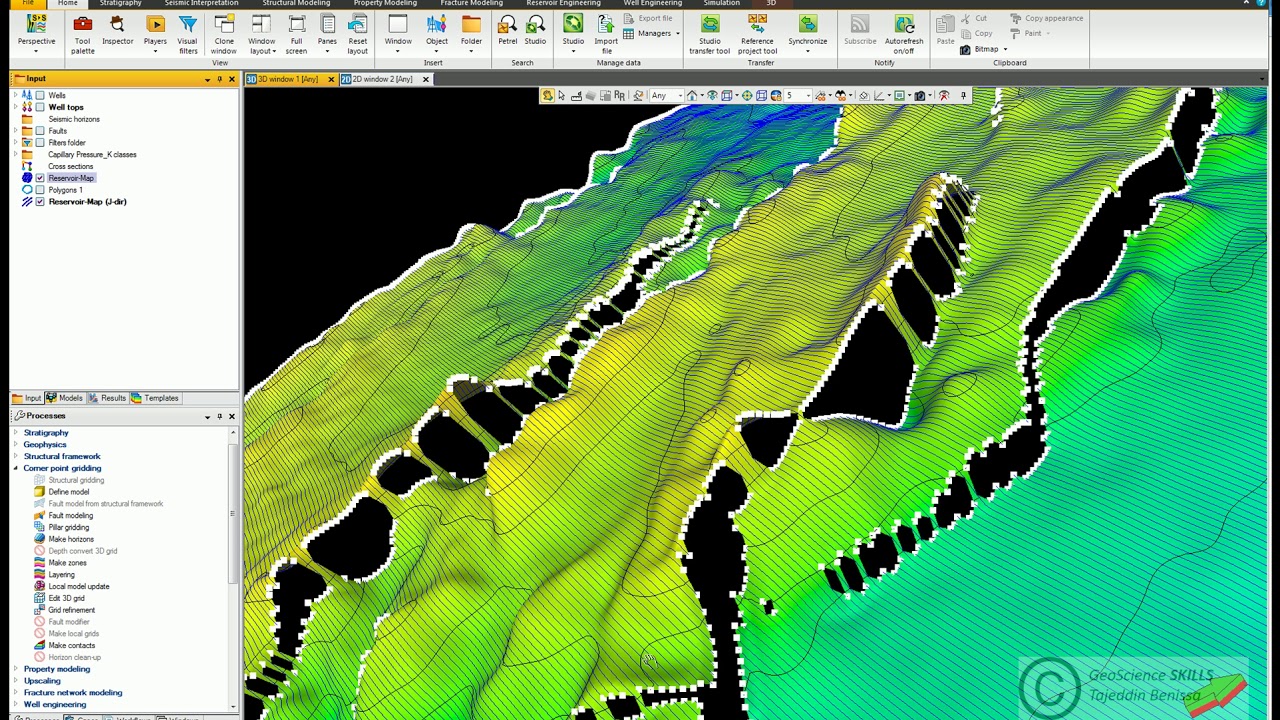Expand the Stratigraphy process group
The image size is (1280, 720).
coord(15,433)
